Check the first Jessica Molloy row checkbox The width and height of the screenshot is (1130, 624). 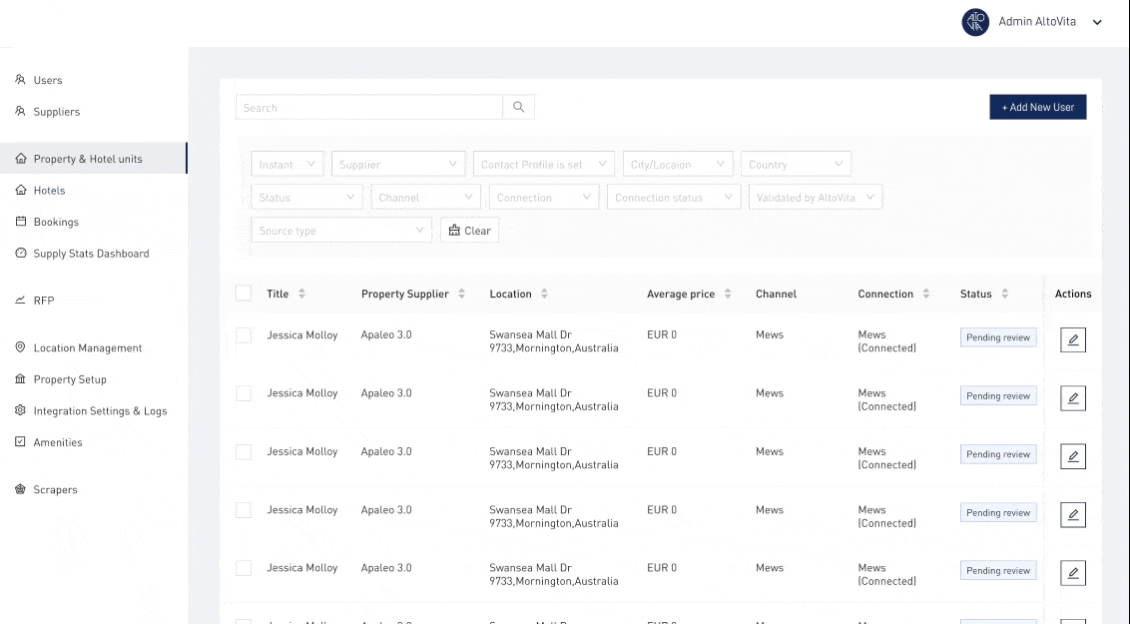[244, 335]
